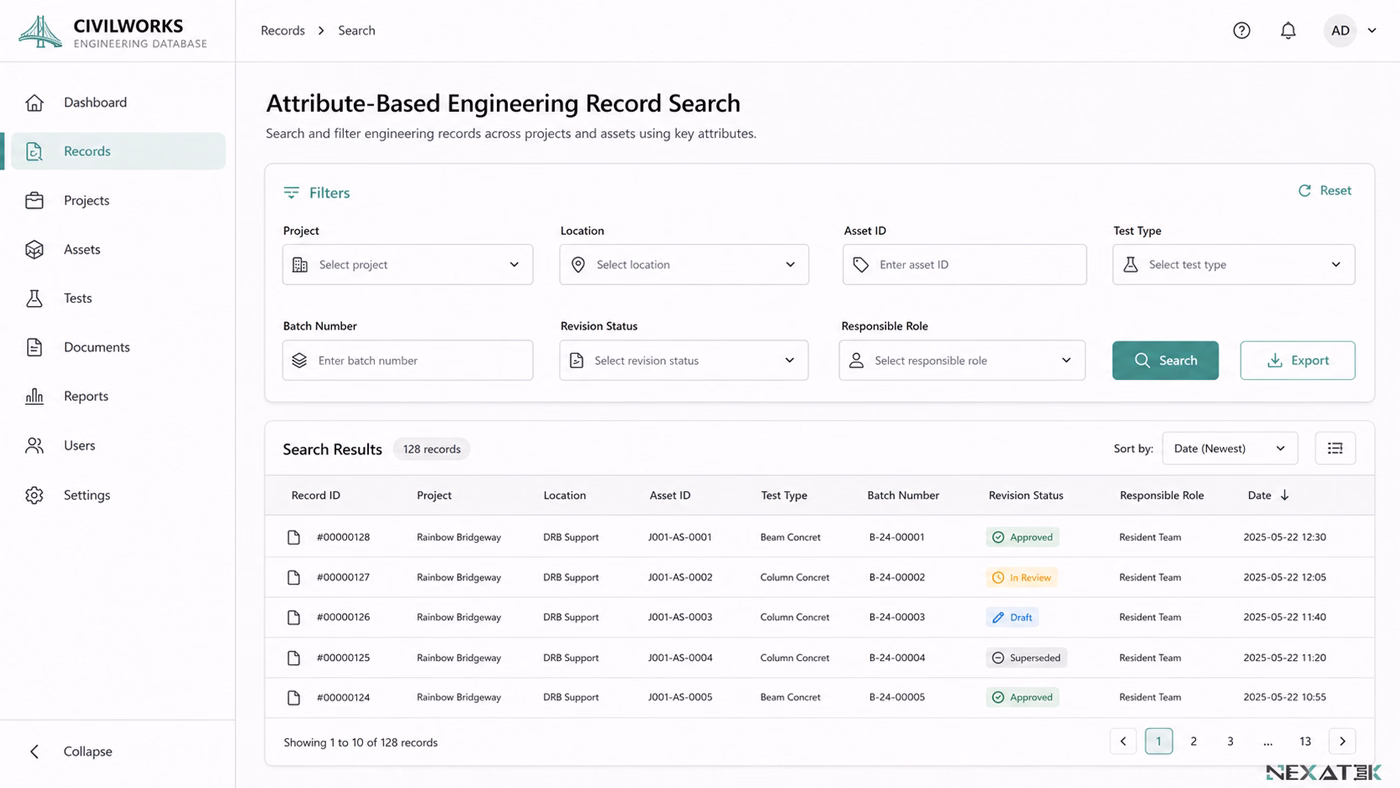Select Assets in the sidebar
This screenshot has width=1400, height=788.
[118, 249]
